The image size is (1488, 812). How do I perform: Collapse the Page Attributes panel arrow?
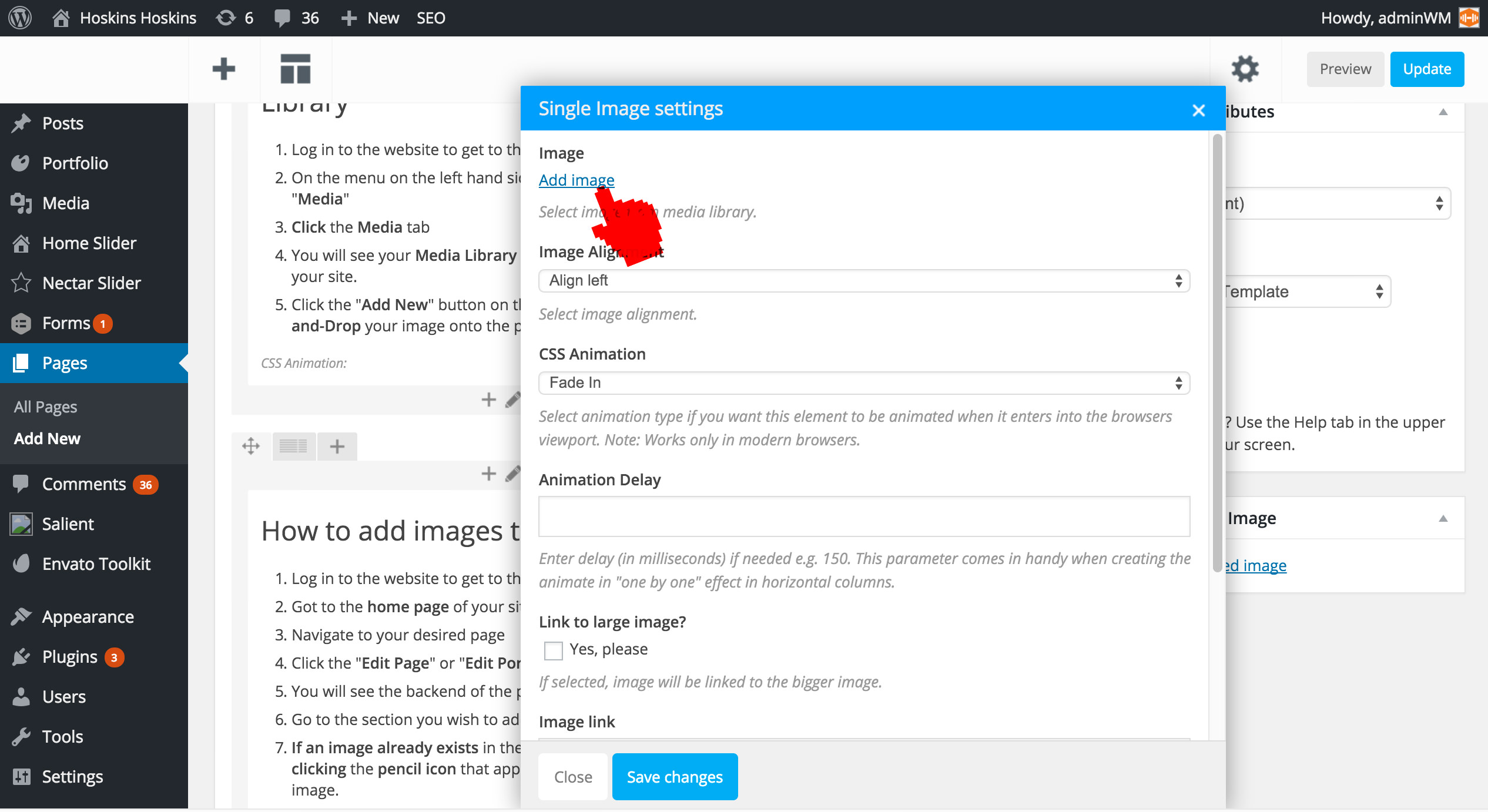click(x=1443, y=112)
